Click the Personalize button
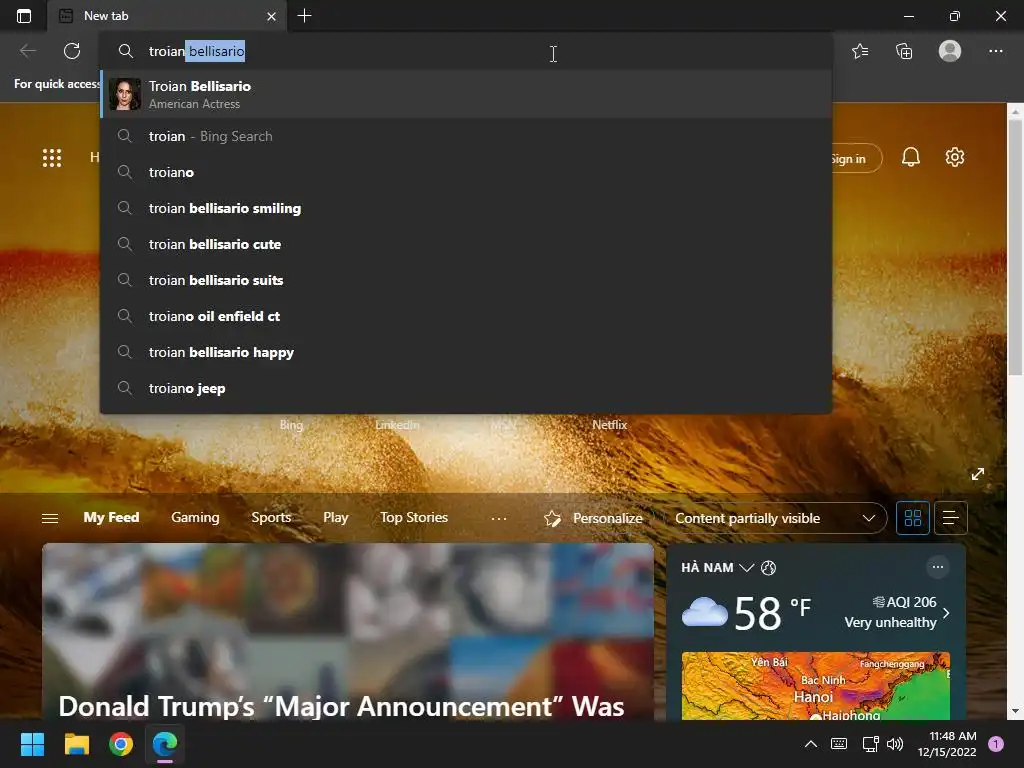Screen dimensions: 1024x768 pyautogui.click(x=593, y=519)
